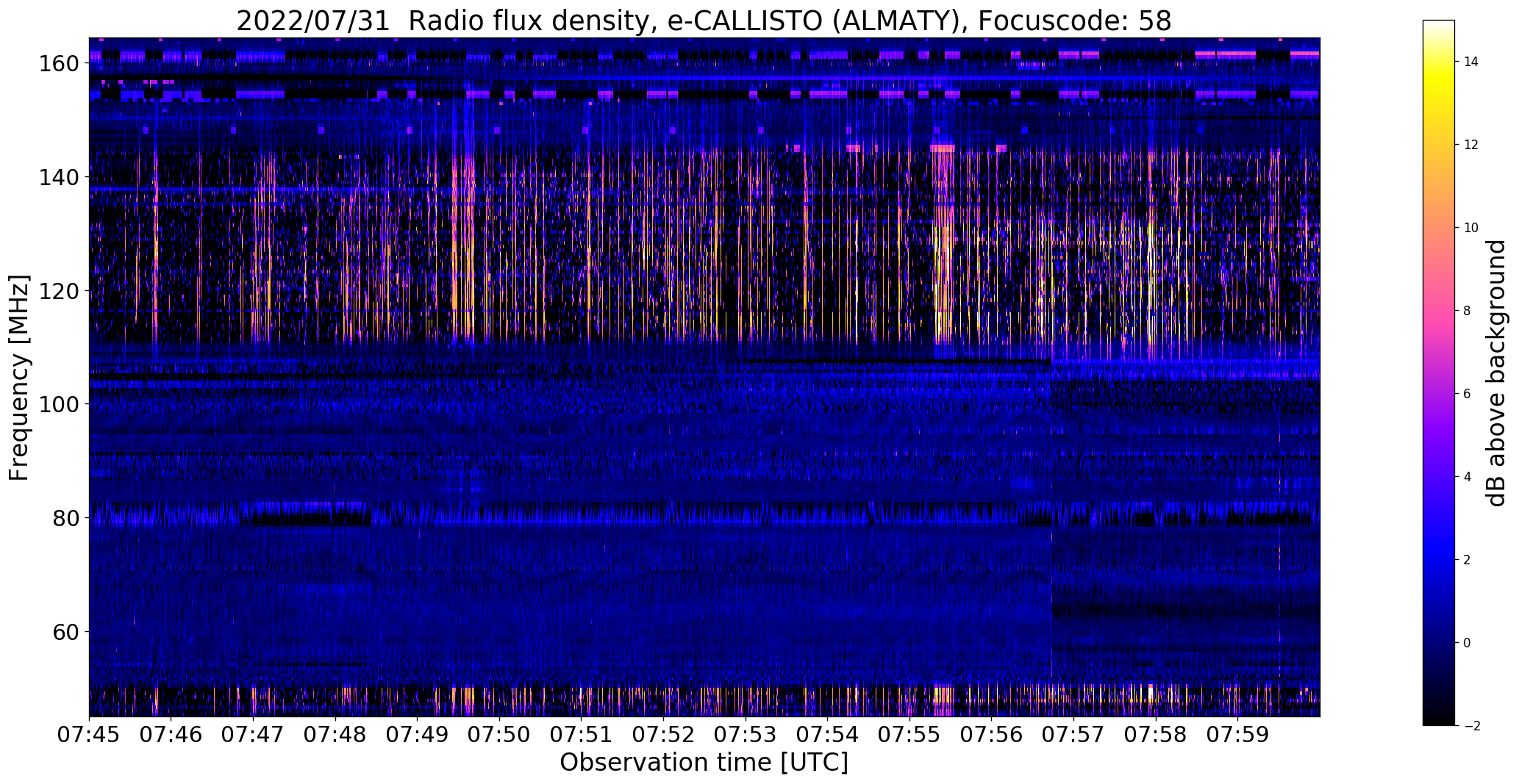Click the 07:55 time tick label
Image resolution: width=1519 pixels, height=784 pixels.
pos(909,736)
